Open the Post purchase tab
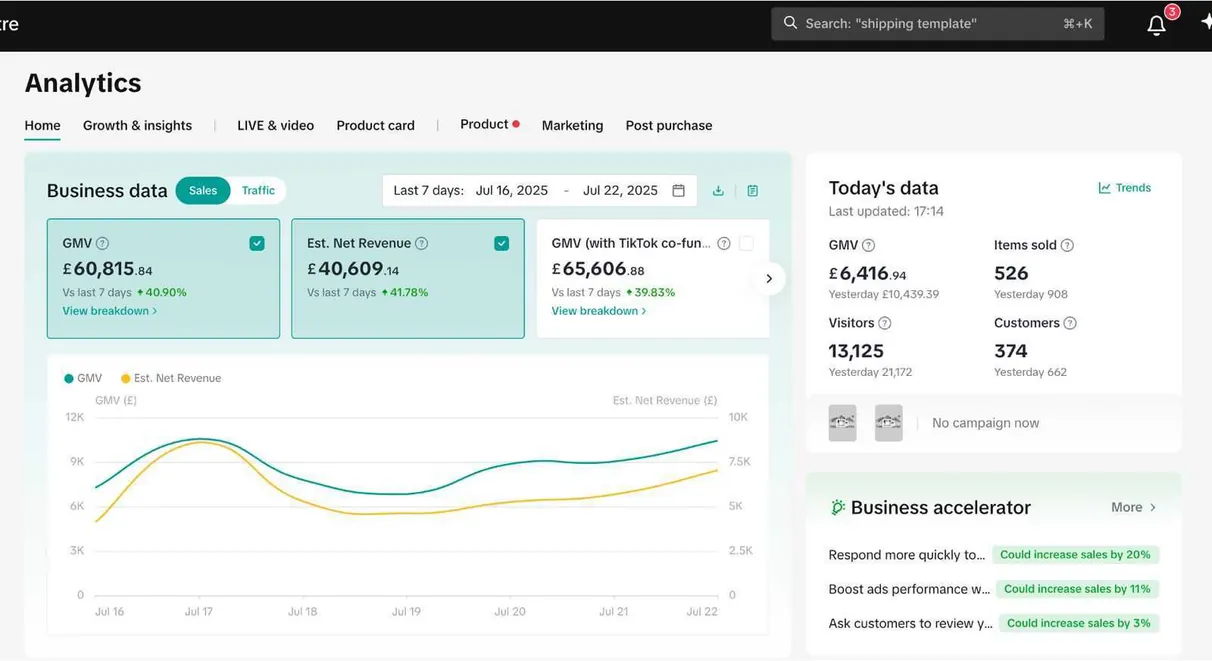Screen dimensions: 1212x661 tap(669, 126)
